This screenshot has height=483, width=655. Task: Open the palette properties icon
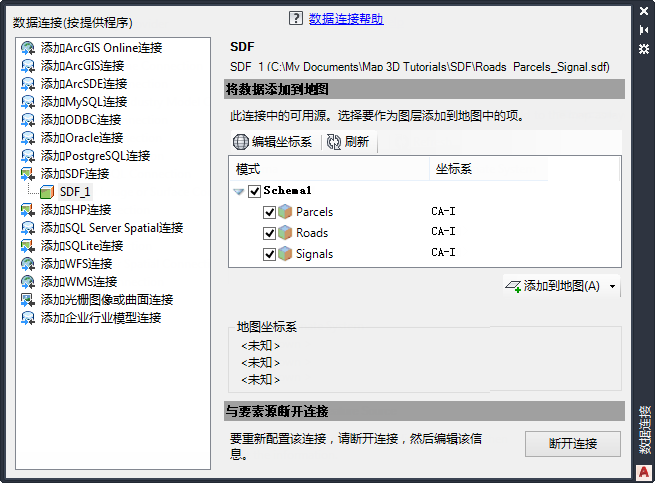pyautogui.click(x=644, y=49)
